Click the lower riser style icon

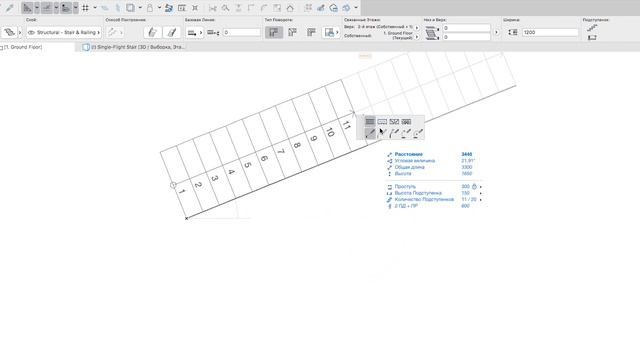pos(592,38)
